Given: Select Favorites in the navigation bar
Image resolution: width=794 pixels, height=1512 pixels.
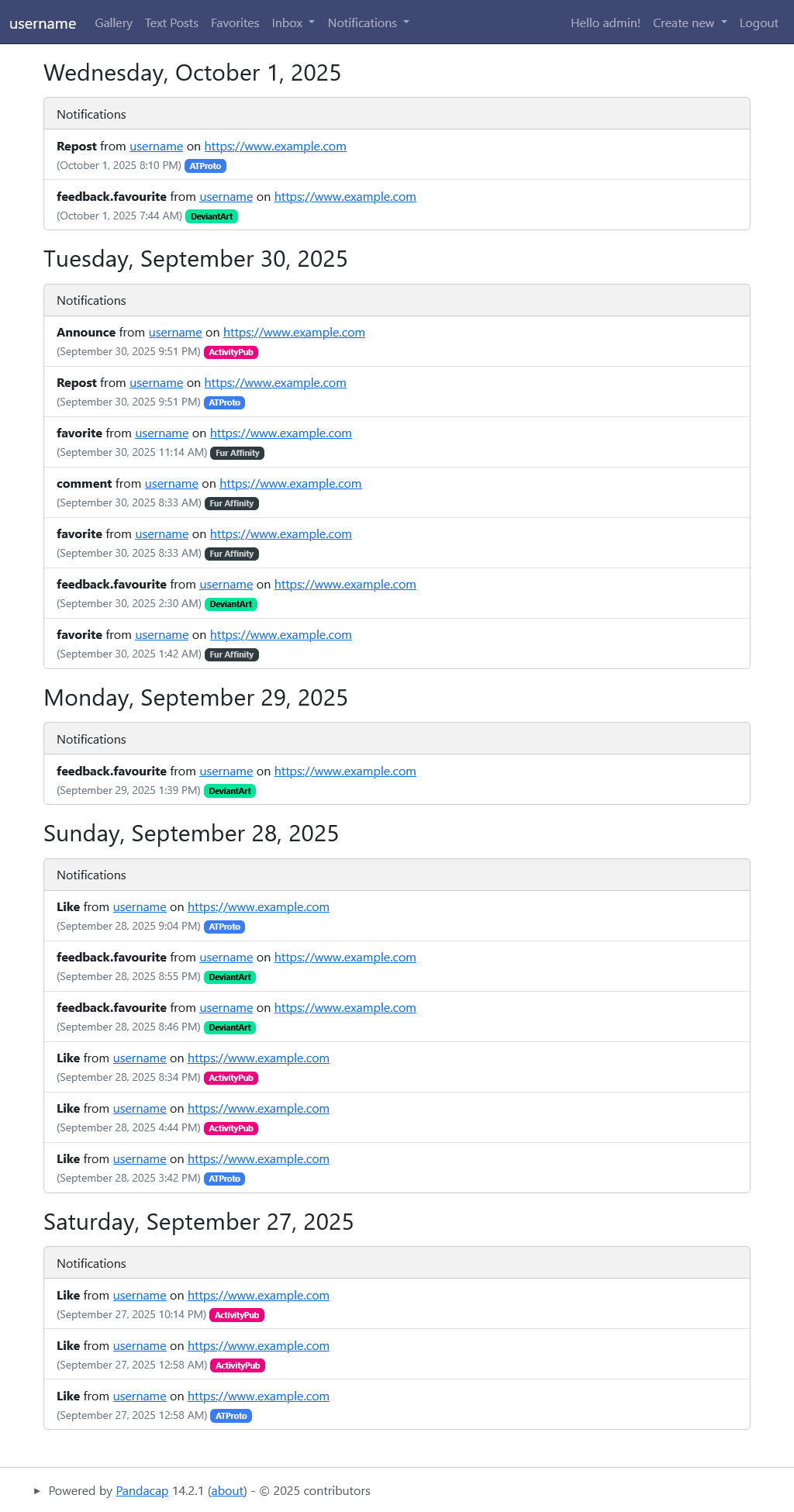Looking at the screenshot, I should [x=235, y=23].
